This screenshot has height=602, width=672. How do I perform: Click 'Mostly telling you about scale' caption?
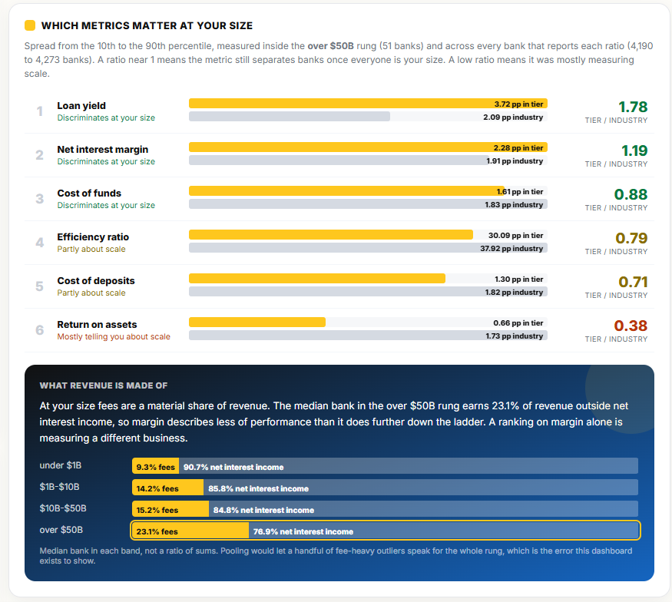coord(114,336)
